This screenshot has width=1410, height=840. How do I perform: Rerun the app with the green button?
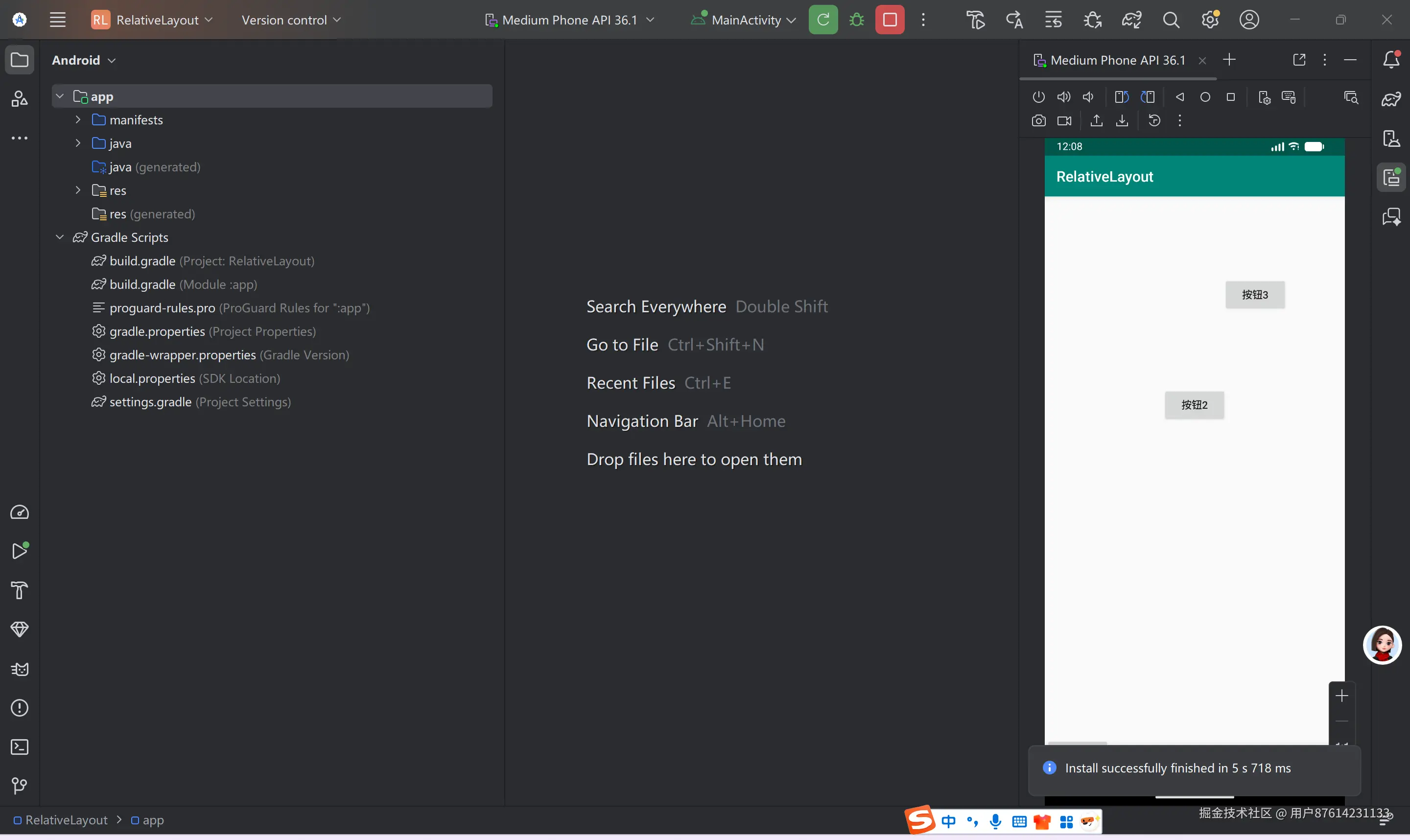click(823, 20)
